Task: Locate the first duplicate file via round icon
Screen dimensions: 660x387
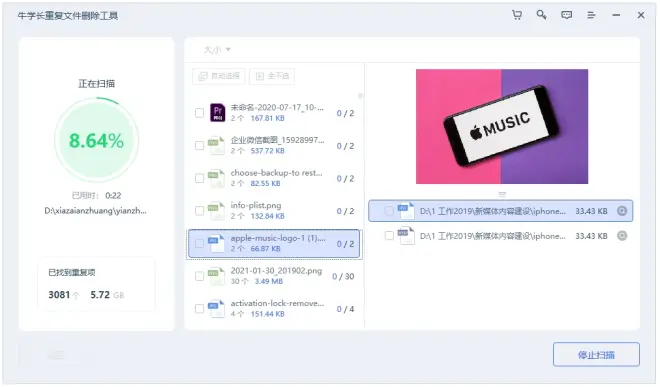Action: [622, 211]
